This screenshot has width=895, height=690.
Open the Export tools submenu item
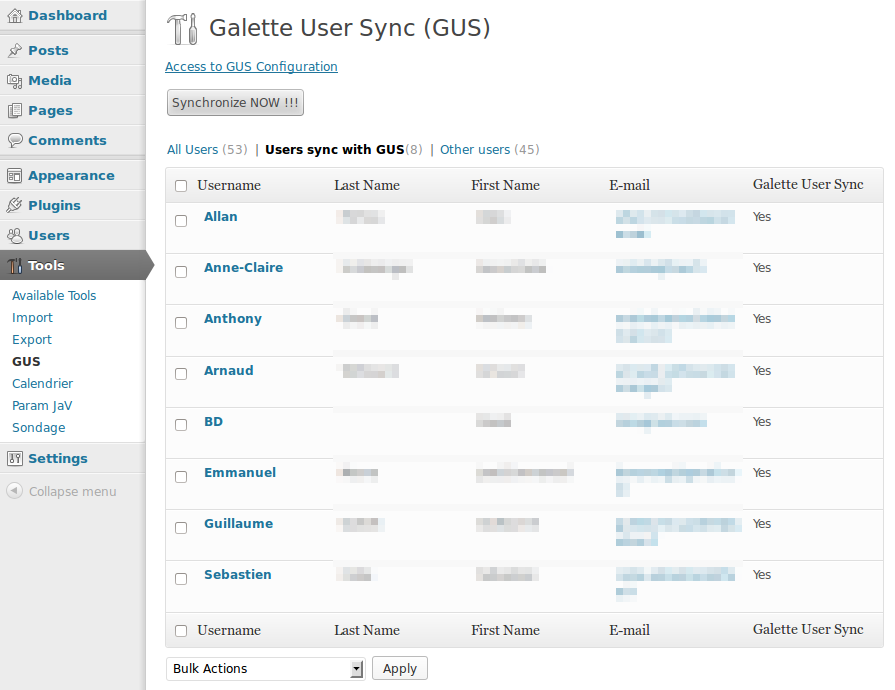point(32,340)
